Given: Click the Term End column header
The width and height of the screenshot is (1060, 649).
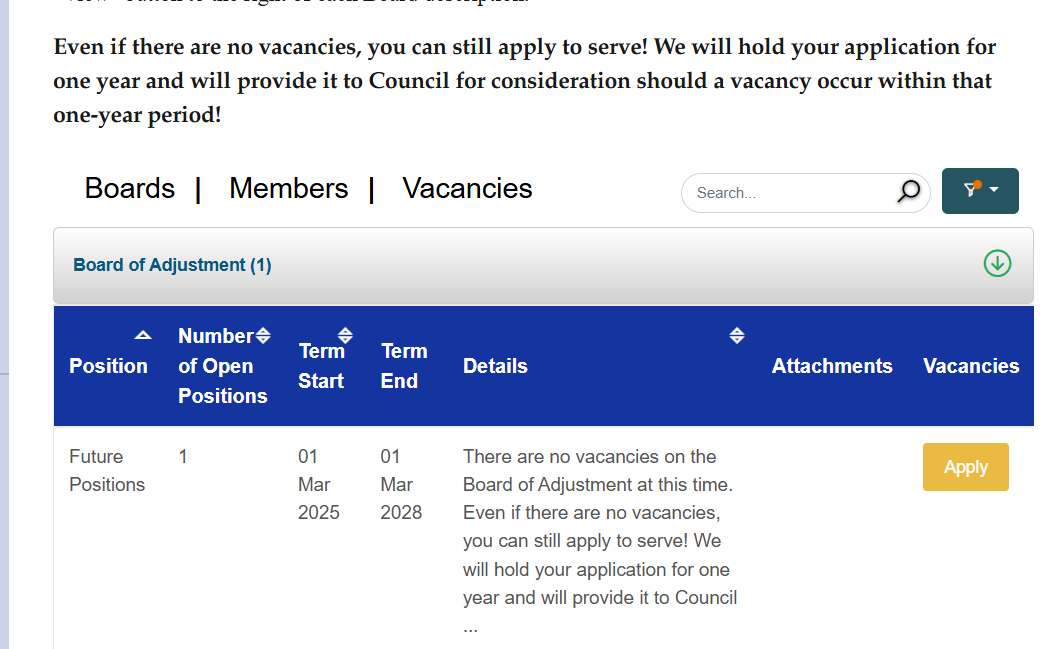Looking at the screenshot, I should click(x=403, y=366).
